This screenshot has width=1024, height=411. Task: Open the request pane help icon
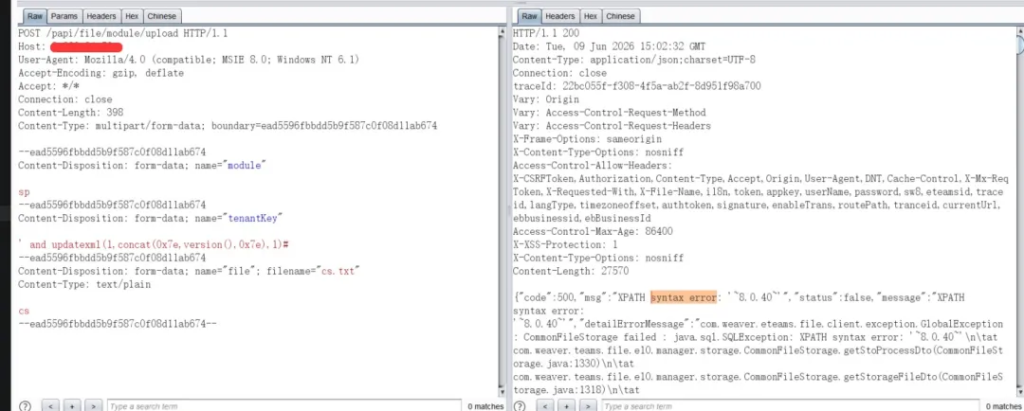click(24, 406)
